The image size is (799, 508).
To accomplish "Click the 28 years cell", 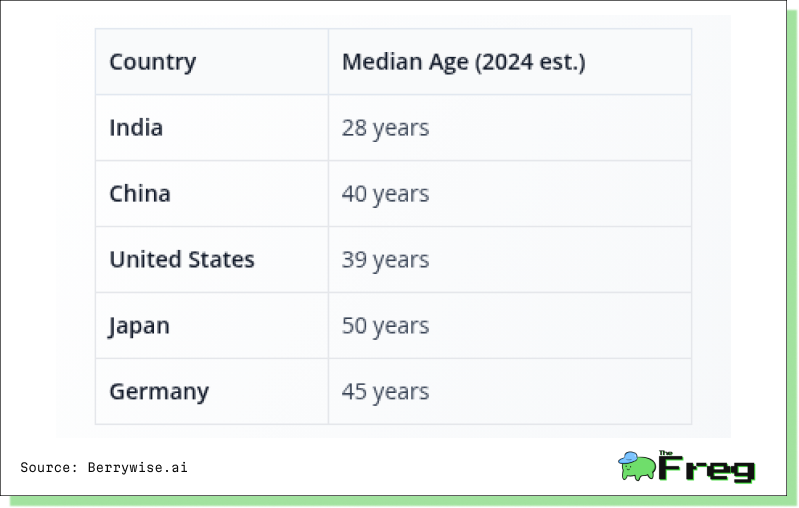I will [385, 127].
